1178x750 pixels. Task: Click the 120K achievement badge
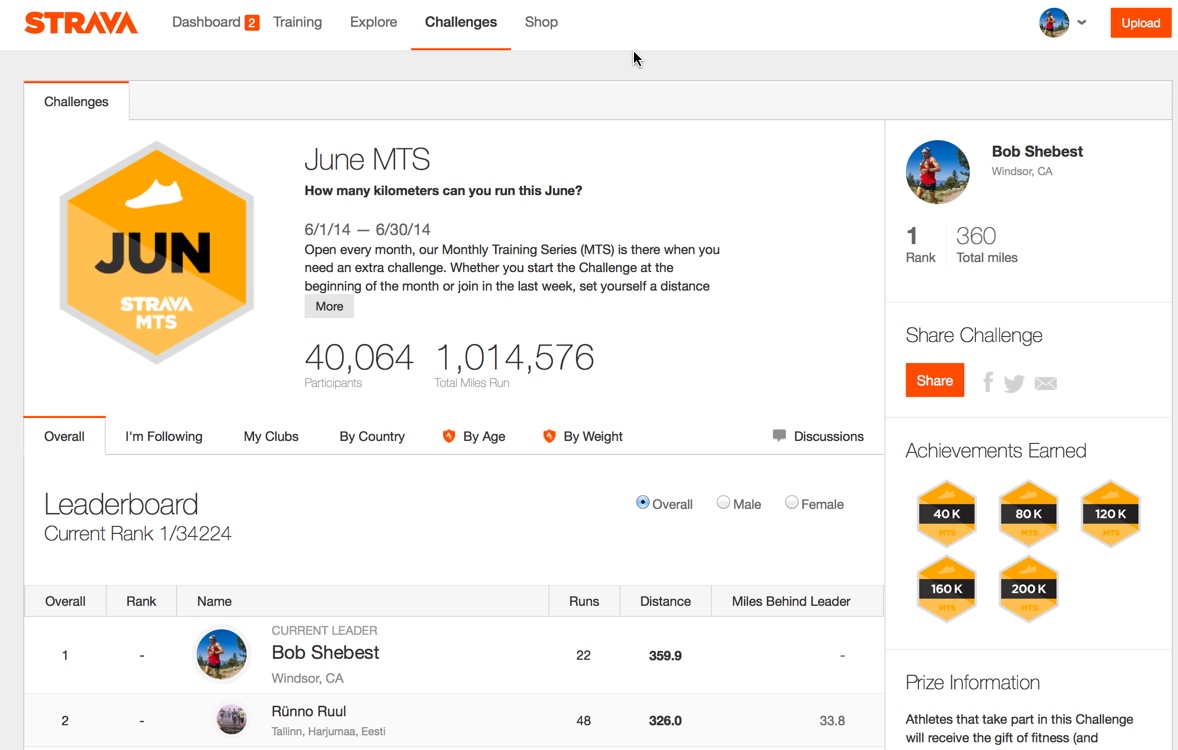tap(1110, 514)
